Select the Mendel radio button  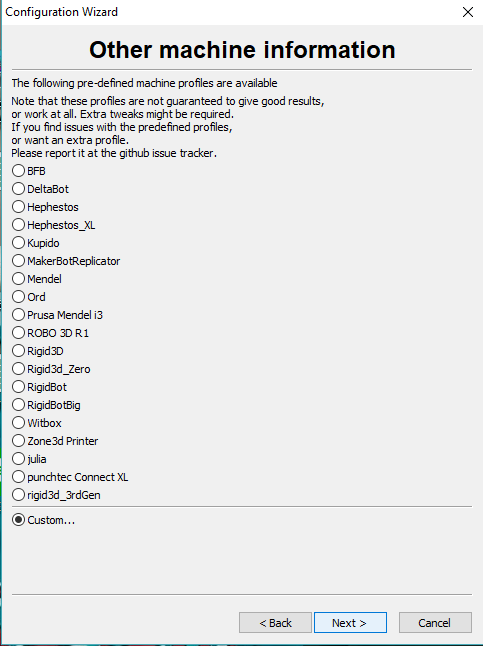(x=37, y=279)
